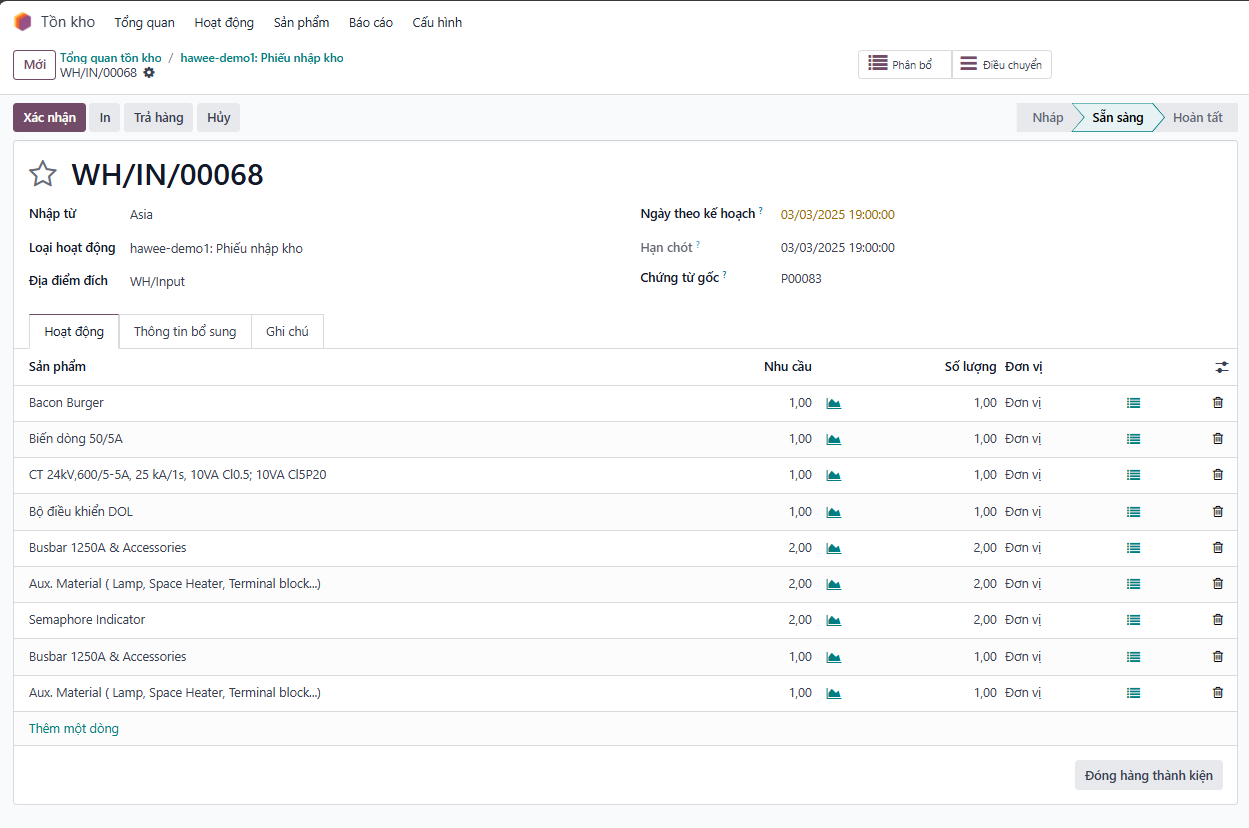Open the Ngày theo kế hoạch date field
Image resolution: width=1249 pixels, height=828 pixels.
[x=838, y=214]
